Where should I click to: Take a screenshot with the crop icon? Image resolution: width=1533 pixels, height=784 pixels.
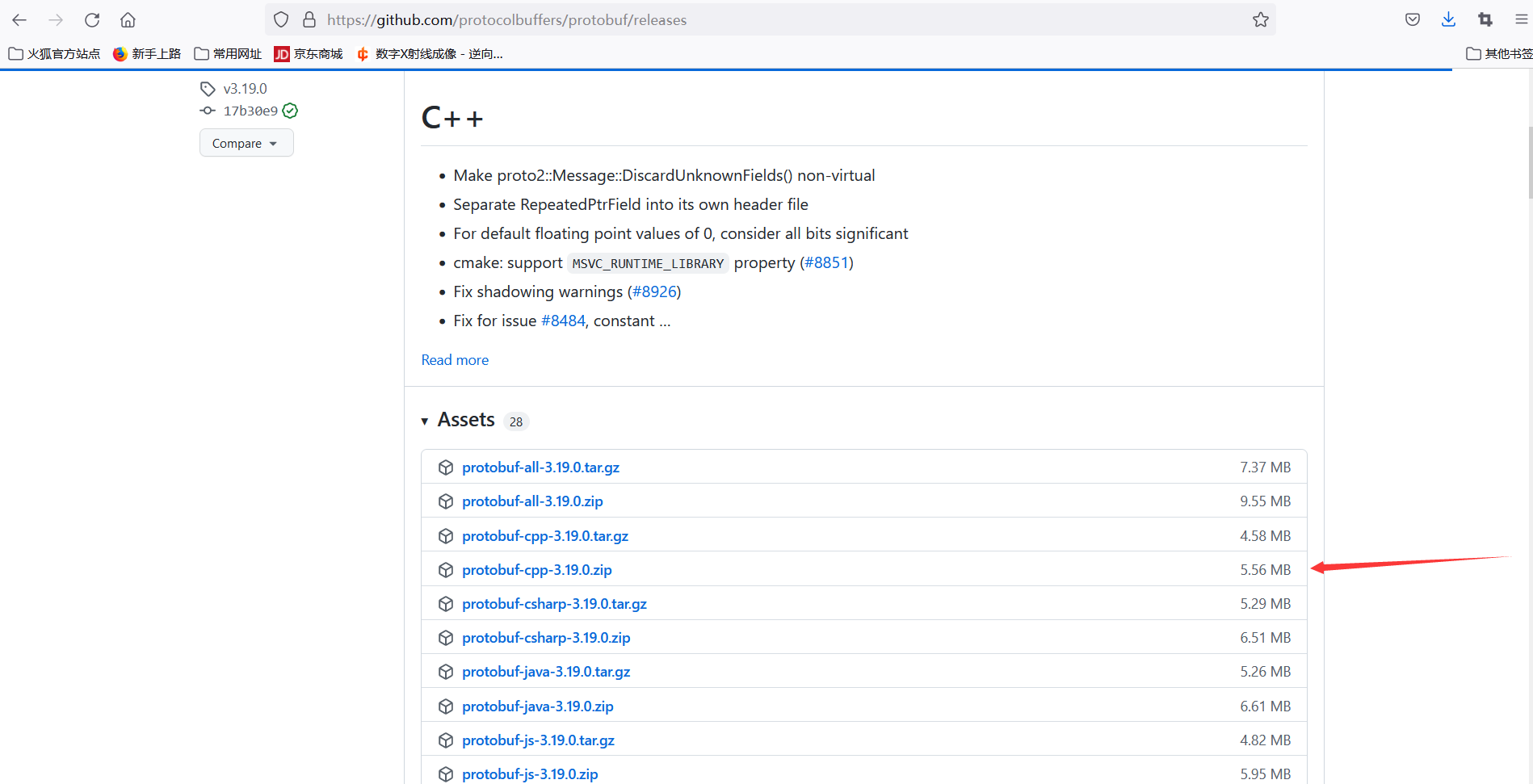coord(1485,19)
